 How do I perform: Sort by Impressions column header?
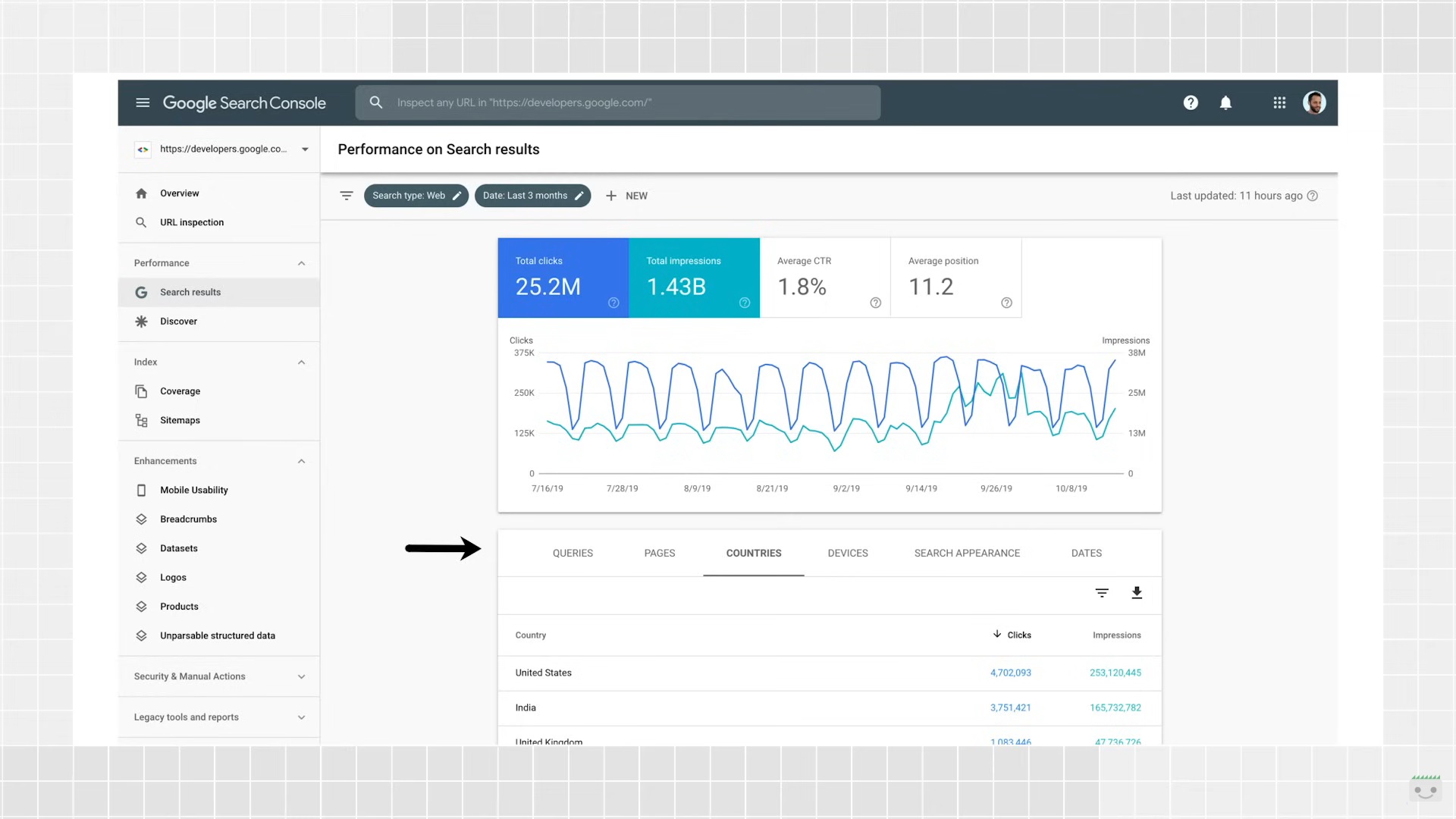click(1116, 635)
